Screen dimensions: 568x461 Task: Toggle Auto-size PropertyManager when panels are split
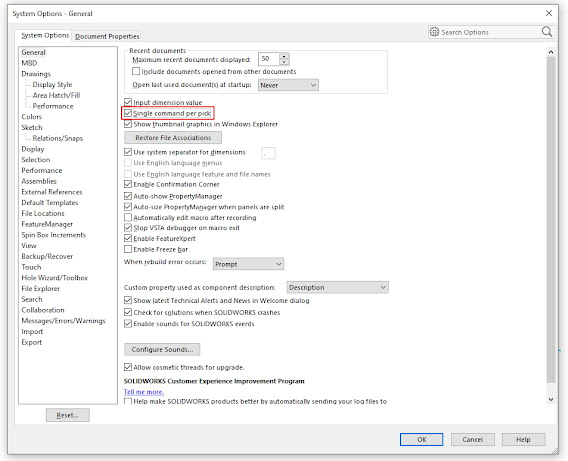click(128, 207)
